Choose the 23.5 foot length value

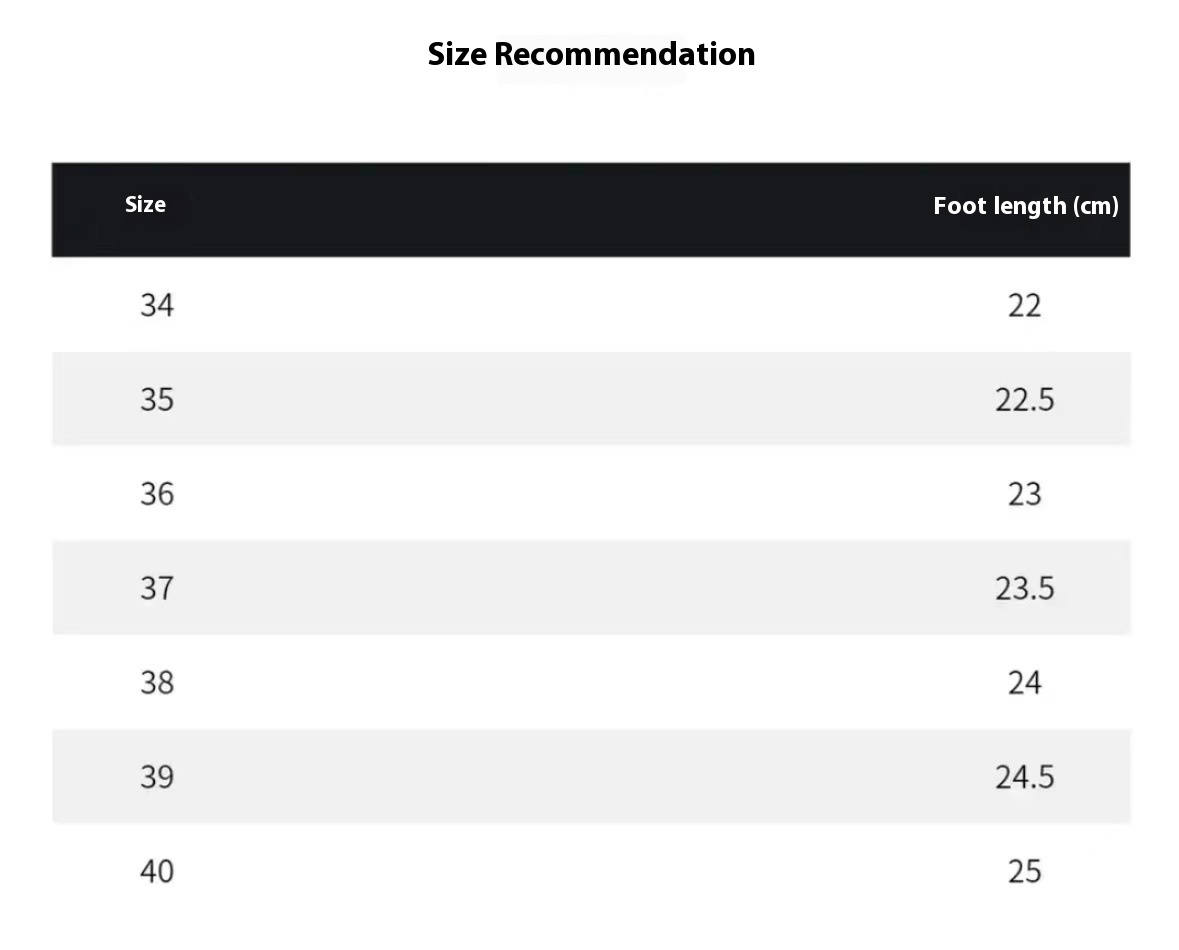coord(1024,588)
